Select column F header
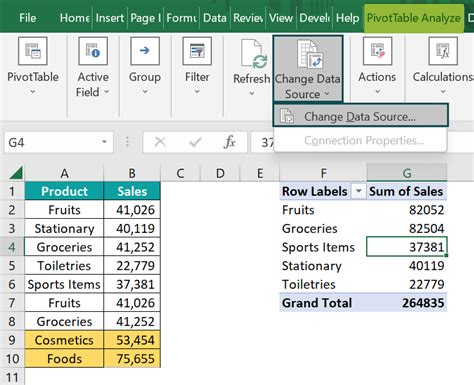The width and height of the screenshot is (474, 385). (323, 173)
